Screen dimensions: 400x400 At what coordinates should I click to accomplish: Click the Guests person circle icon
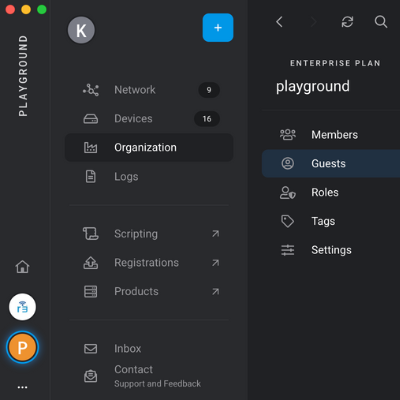pyautogui.click(x=288, y=163)
